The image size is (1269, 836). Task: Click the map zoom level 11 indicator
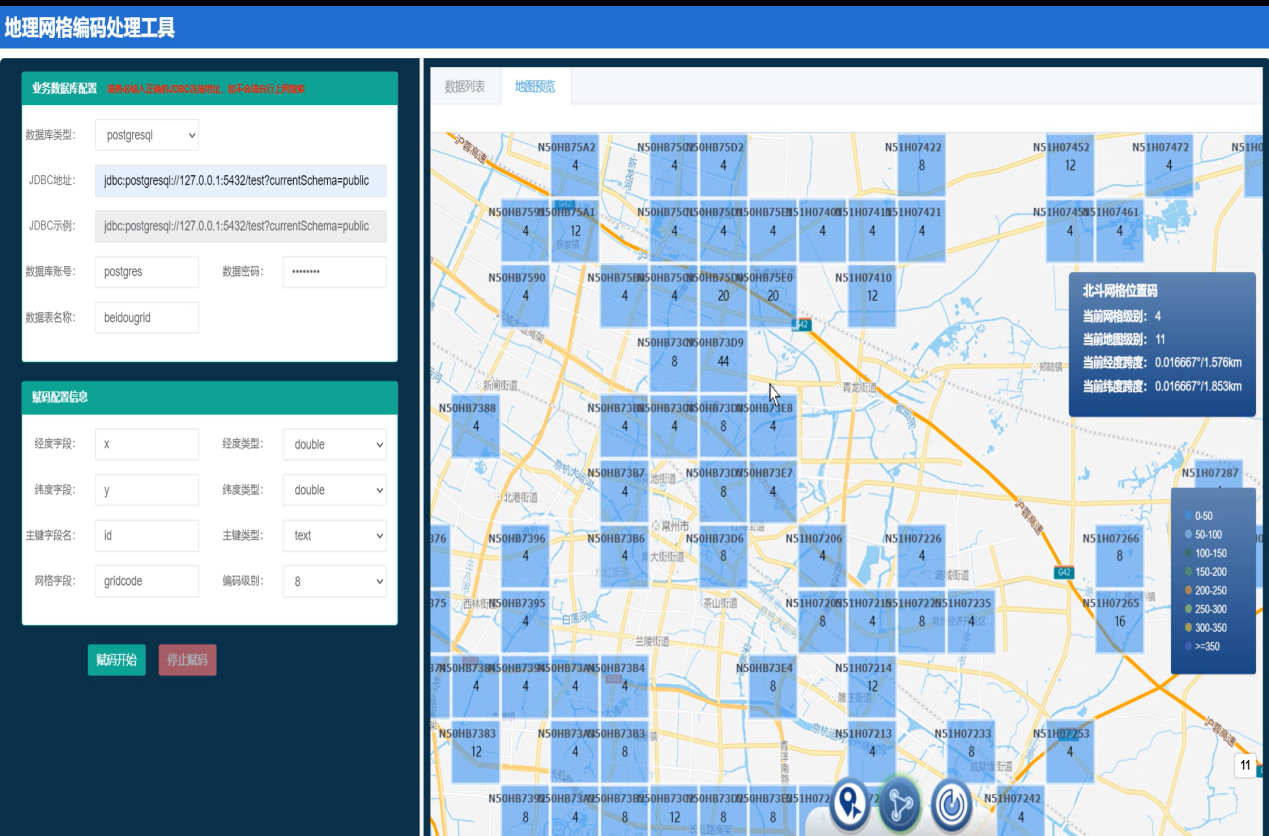[1245, 766]
